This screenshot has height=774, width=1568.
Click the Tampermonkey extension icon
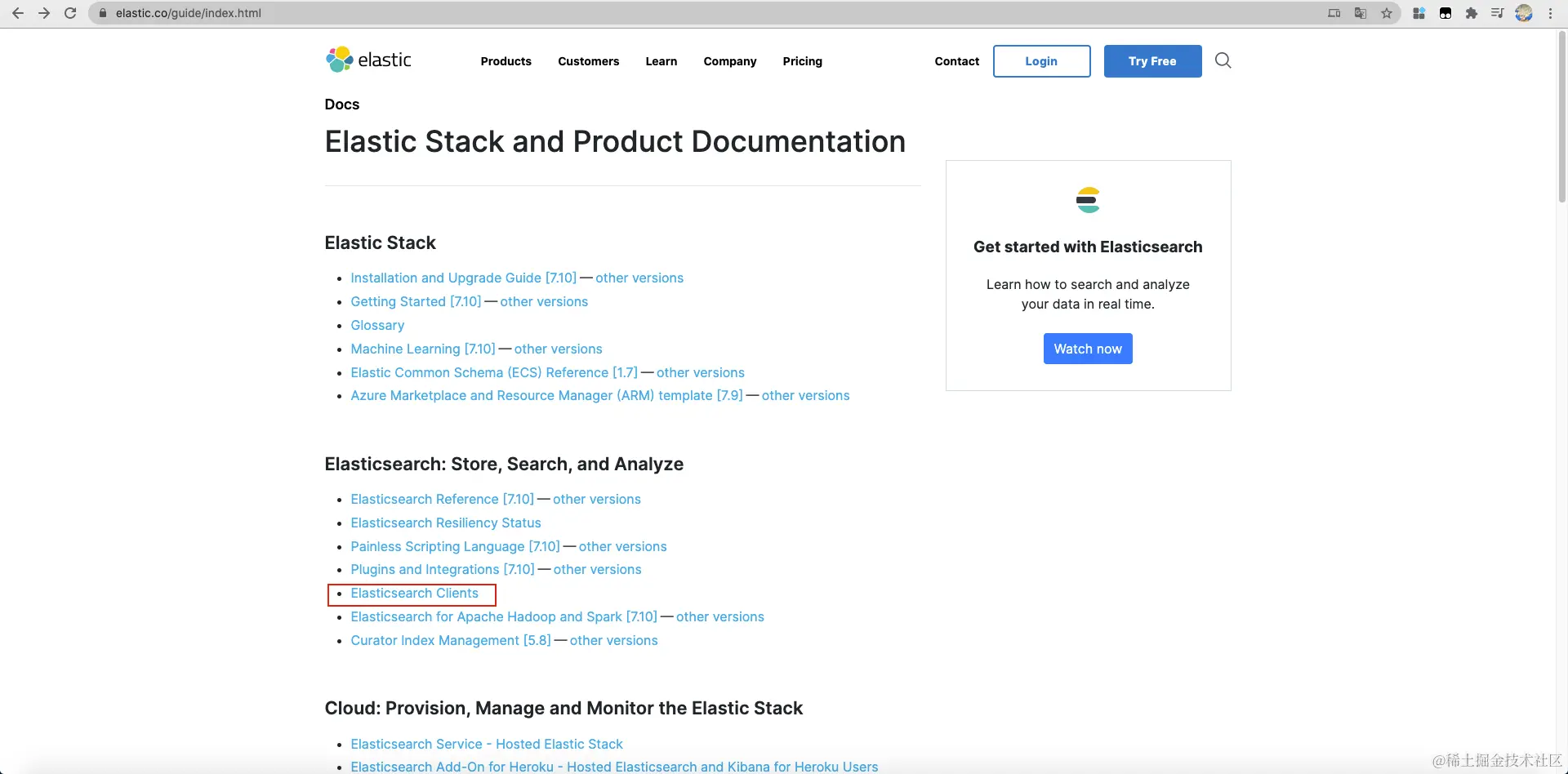tap(1445, 13)
